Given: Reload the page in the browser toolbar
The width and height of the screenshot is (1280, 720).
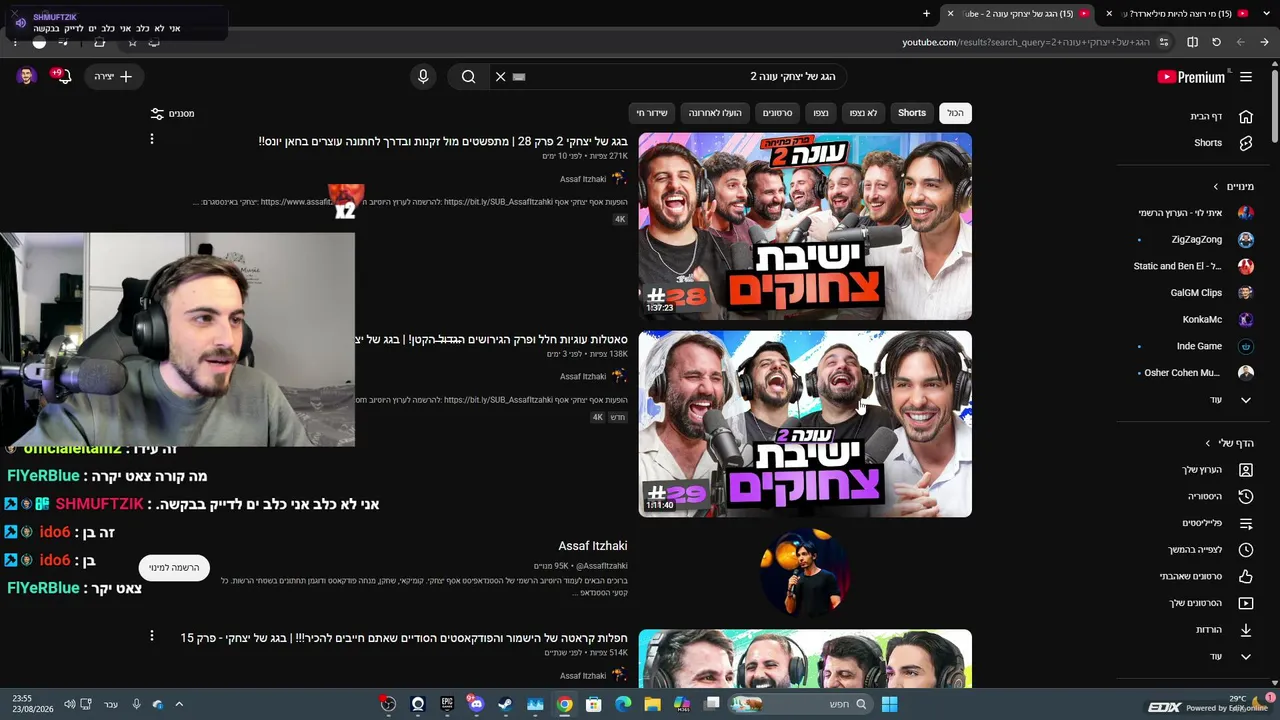Looking at the screenshot, I should point(1216,42).
